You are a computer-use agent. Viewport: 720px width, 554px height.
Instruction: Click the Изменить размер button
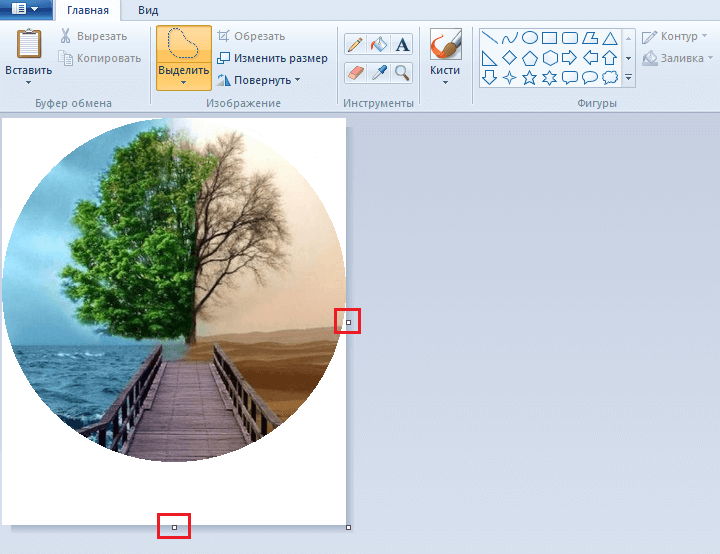272,58
